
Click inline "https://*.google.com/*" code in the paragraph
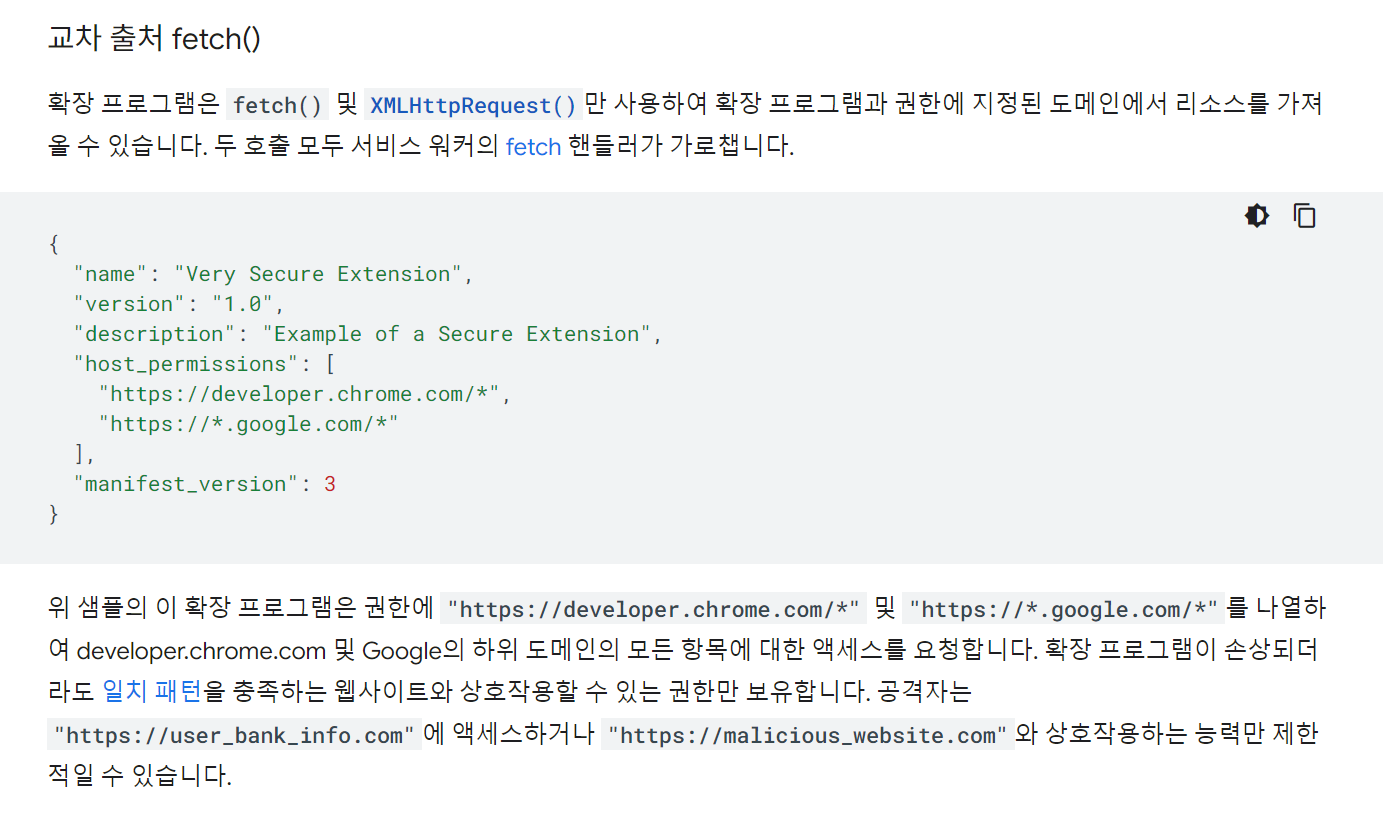pyautogui.click(x=1063, y=609)
